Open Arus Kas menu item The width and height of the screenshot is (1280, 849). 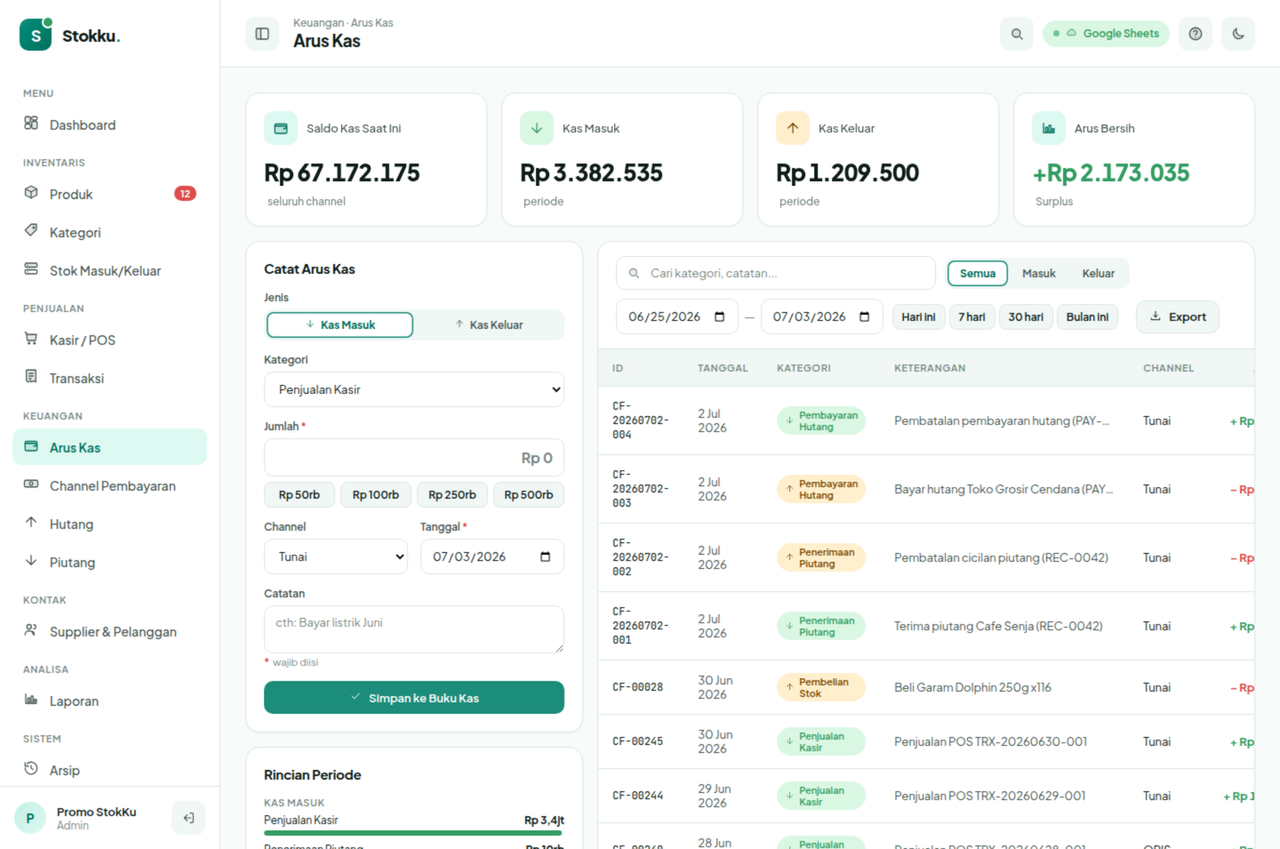(x=110, y=447)
